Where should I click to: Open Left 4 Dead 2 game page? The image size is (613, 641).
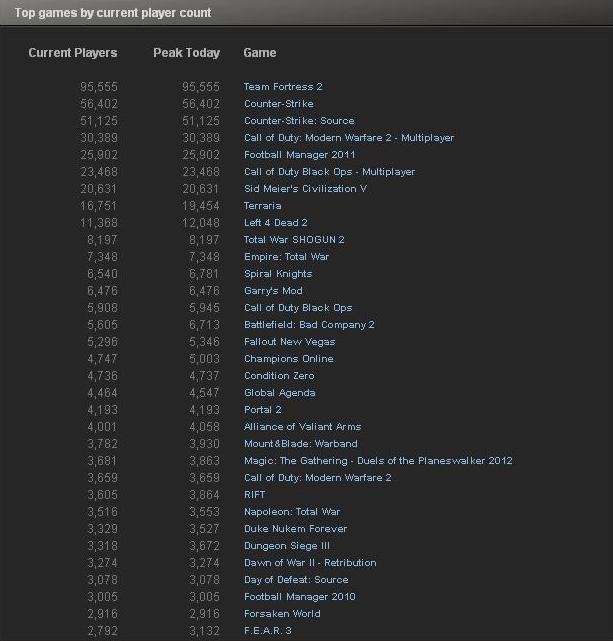276,223
